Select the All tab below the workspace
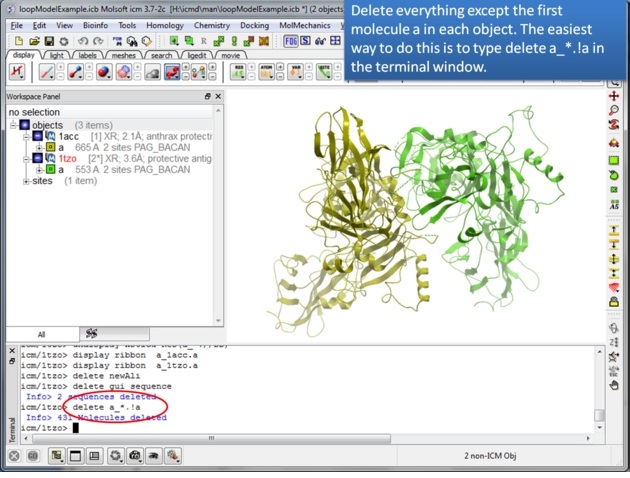 point(43,334)
